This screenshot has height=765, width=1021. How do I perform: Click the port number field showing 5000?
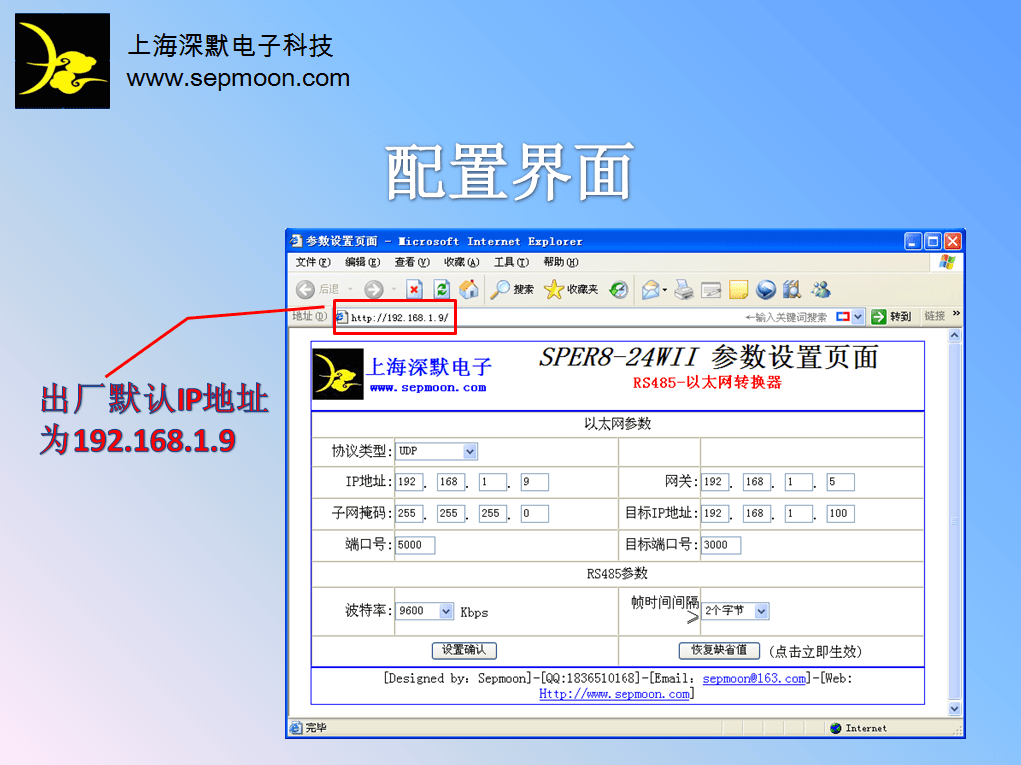click(415, 545)
